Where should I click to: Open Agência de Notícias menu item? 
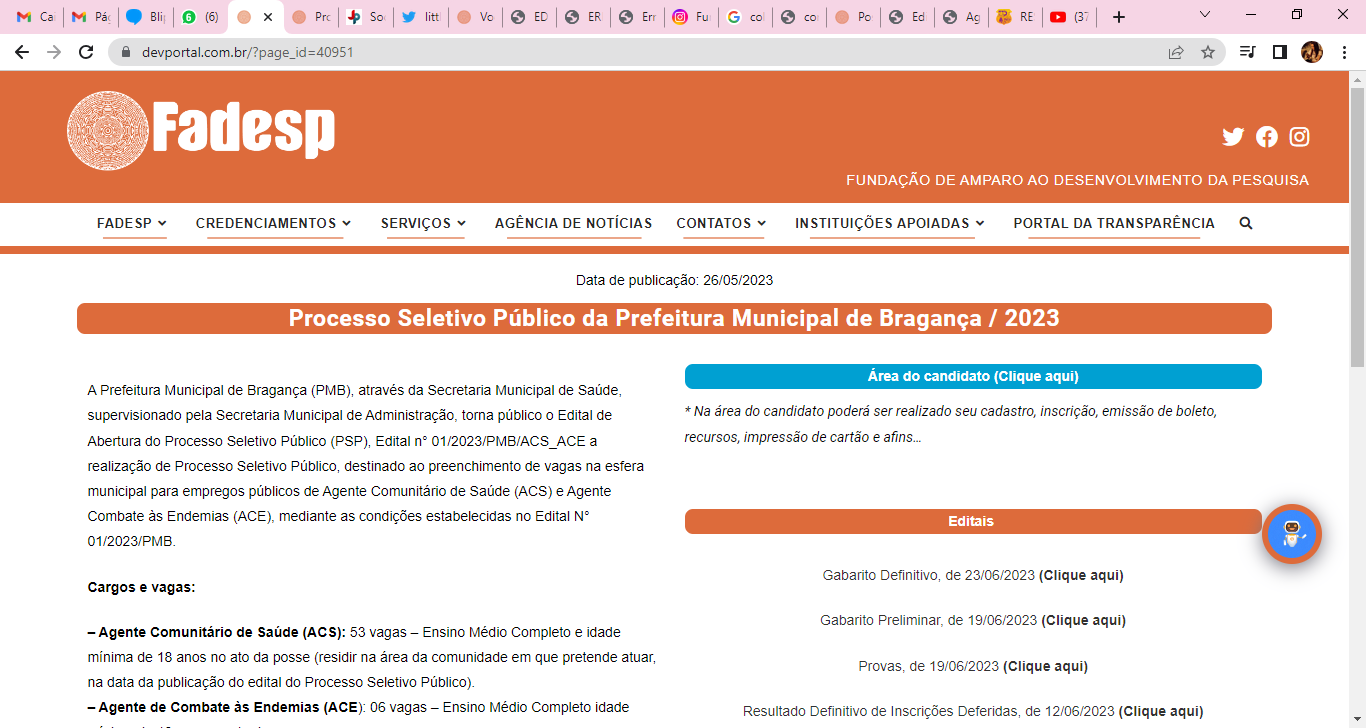573,223
